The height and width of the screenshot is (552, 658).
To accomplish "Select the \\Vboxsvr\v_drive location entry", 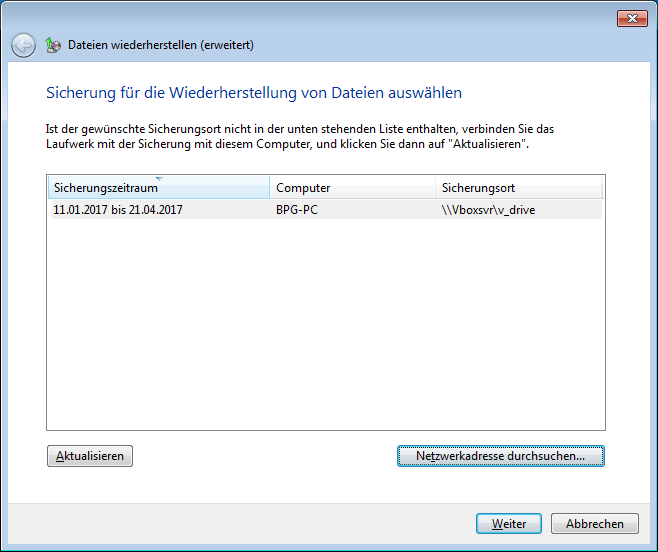I will pyautogui.click(x=488, y=210).
